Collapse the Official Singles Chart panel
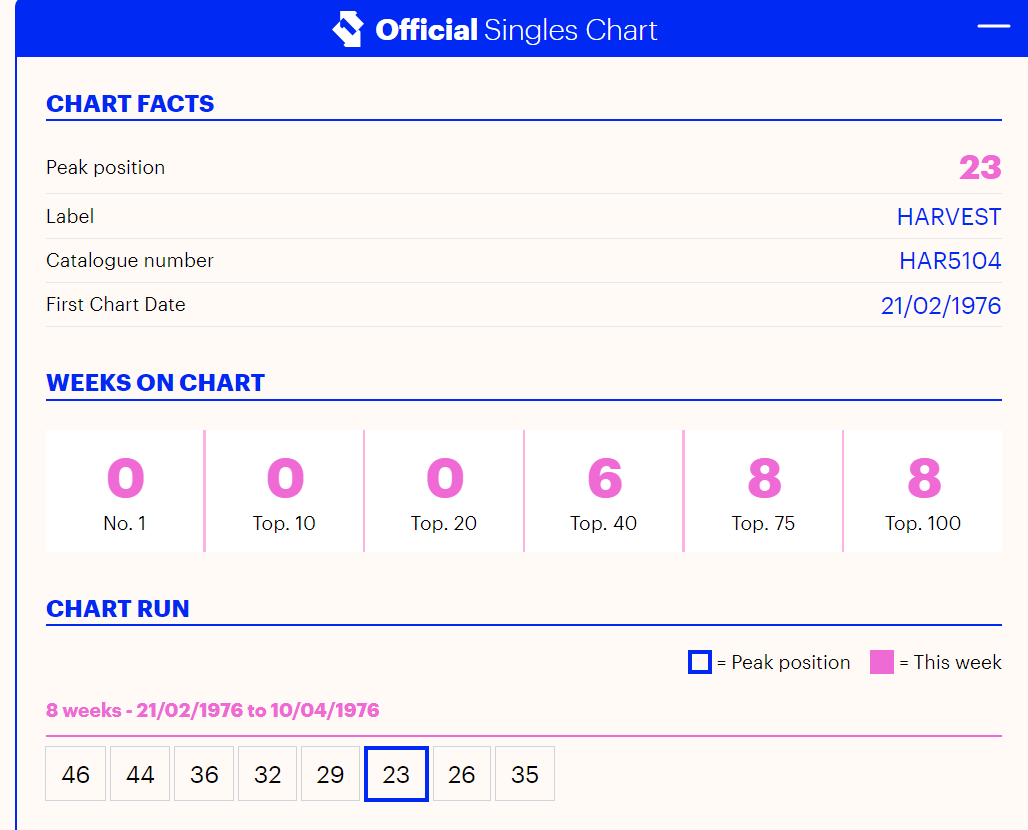1028x830 pixels. coord(993,27)
